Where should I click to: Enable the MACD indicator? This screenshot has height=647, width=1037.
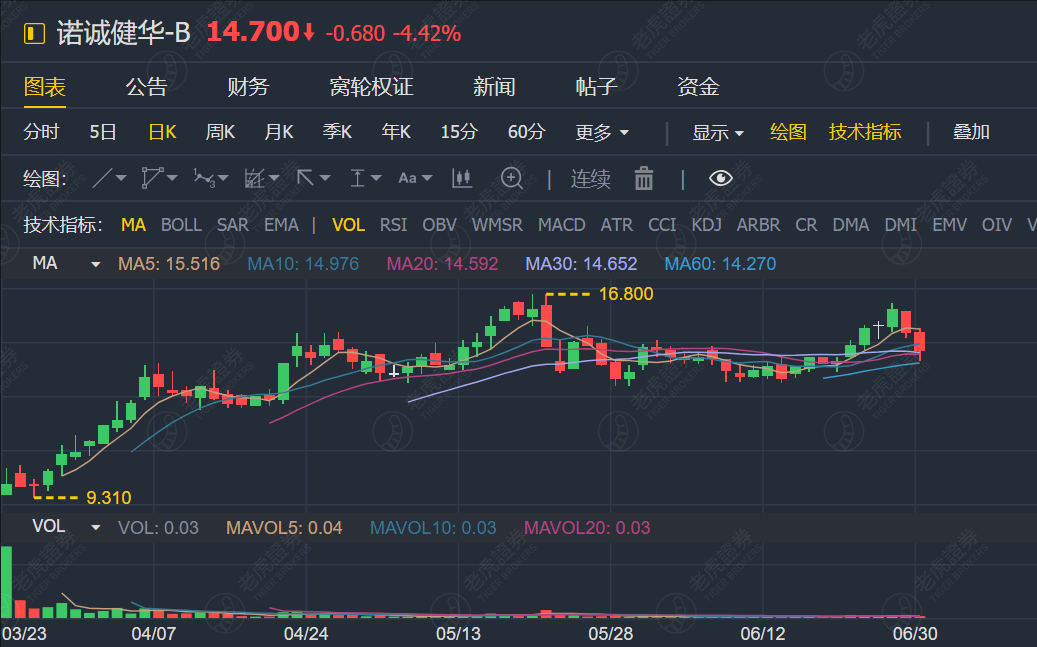pos(561,225)
